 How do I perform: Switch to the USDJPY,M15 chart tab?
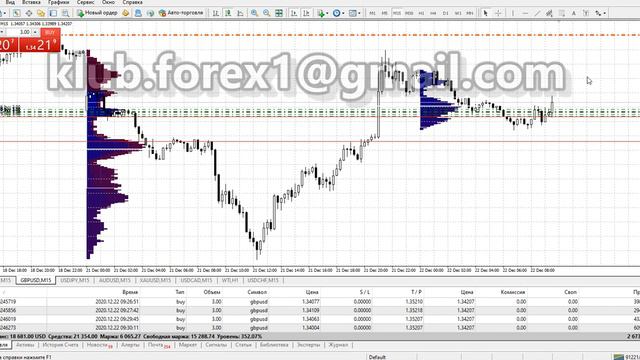pyautogui.click(x=75, y=280)
